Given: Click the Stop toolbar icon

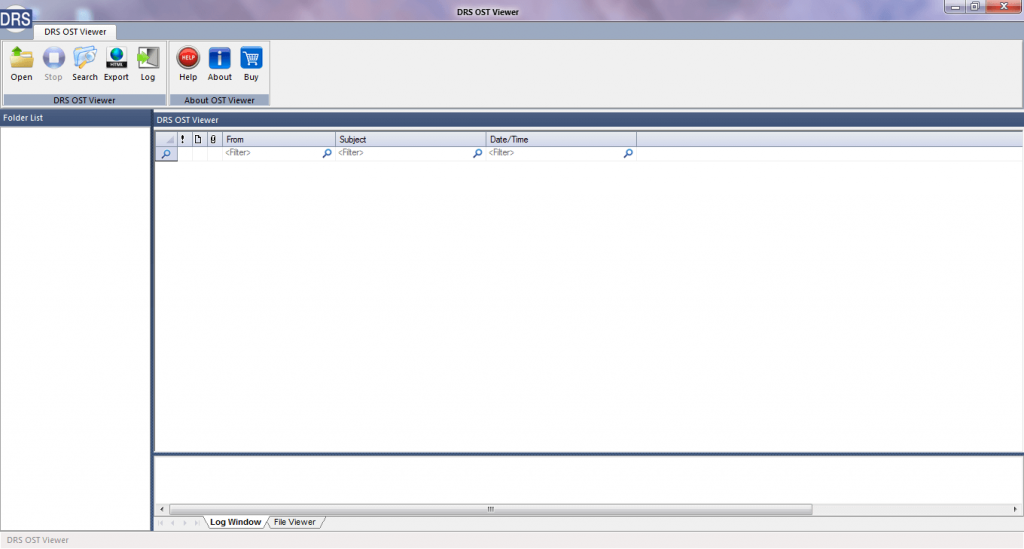Looking at the screenshot, I should [54, 63].
